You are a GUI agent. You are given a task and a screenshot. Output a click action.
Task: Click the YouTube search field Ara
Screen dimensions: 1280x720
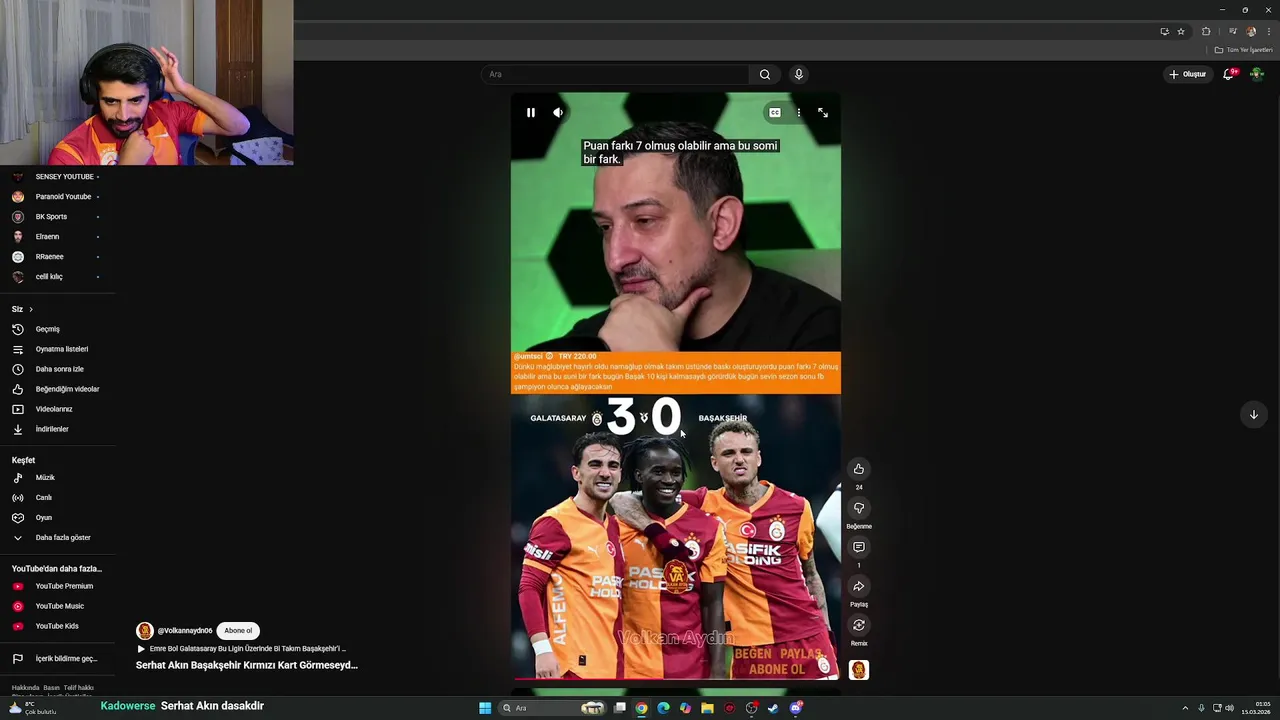pyautogui.click(x=615, y=74)
